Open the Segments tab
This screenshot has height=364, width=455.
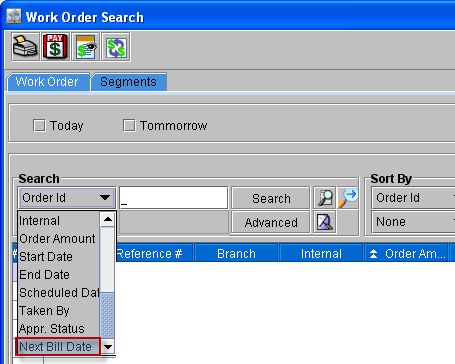point(129,82)
